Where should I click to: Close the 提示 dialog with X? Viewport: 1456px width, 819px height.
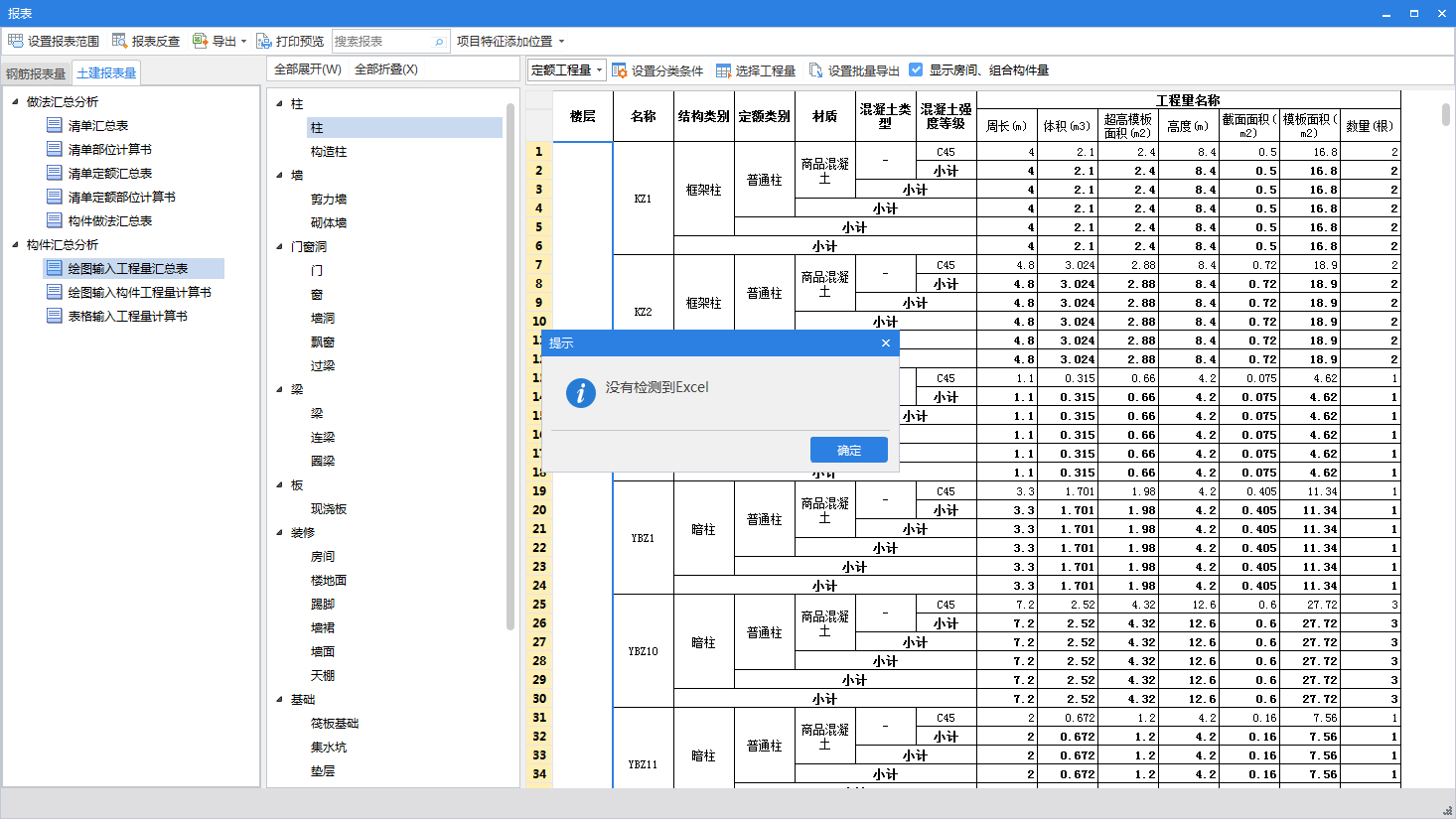click(885, 342)
